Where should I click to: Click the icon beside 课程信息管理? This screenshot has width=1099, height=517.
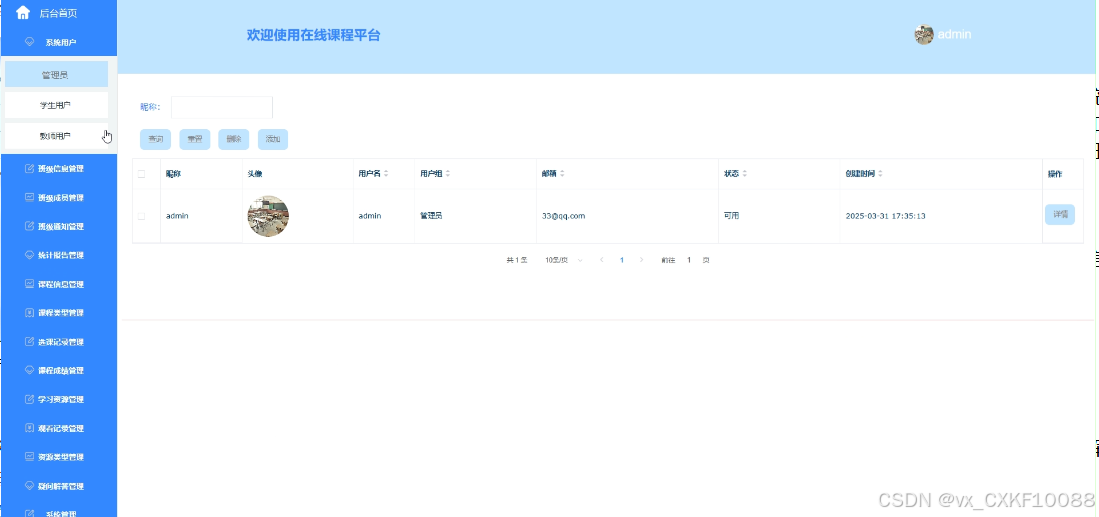pos(29,284)
